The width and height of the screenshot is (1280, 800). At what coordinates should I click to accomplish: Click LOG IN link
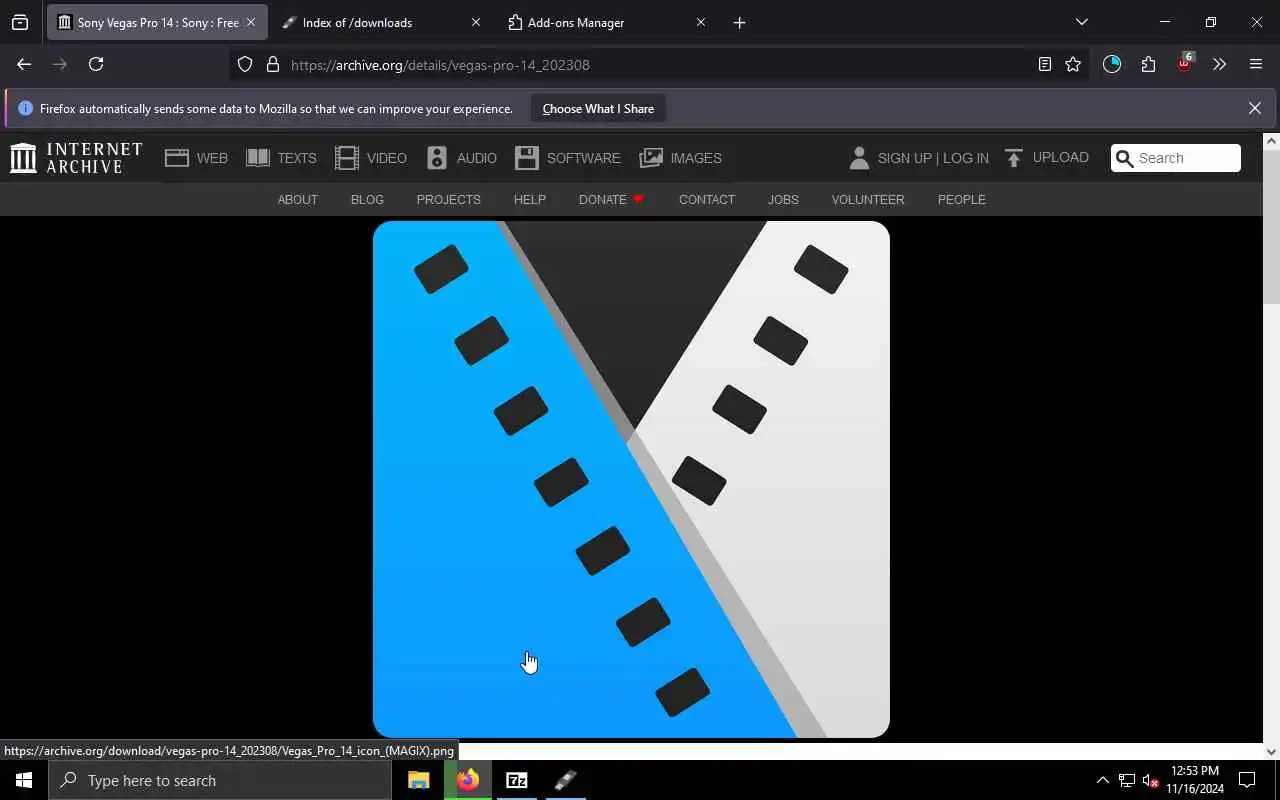(966, 158)
